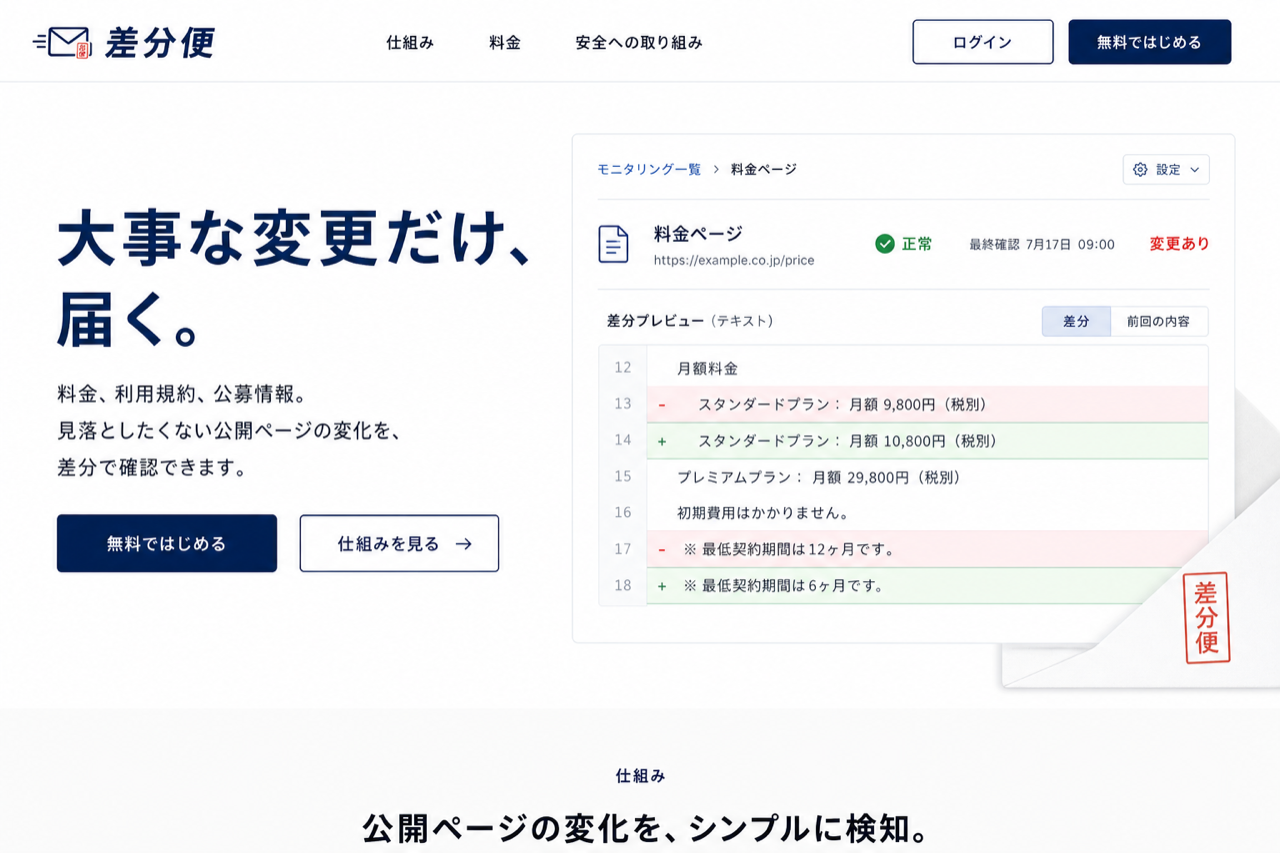Click the 差分プレビュー (テキスト) heading
Image resolution: width=1280 pixels, height=853 pixels.
coord(690,321)
